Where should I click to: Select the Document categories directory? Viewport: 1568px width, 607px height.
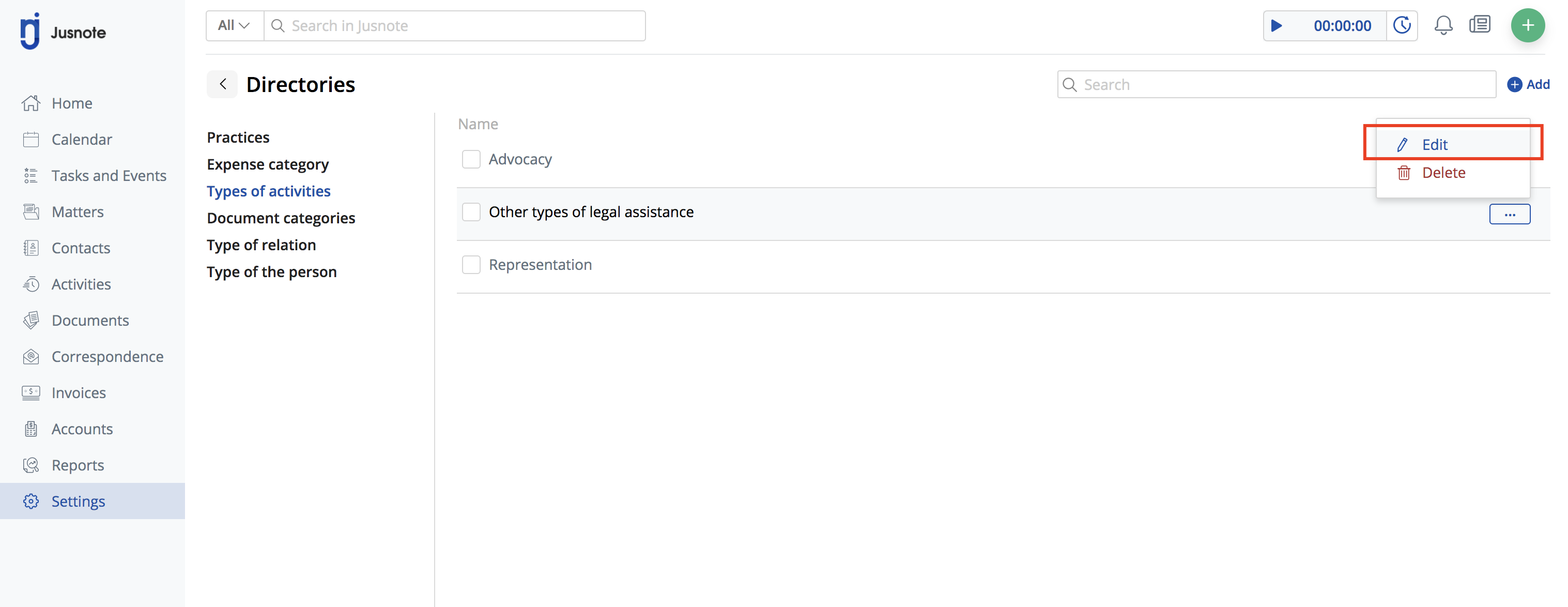click(x=281, y=218)
